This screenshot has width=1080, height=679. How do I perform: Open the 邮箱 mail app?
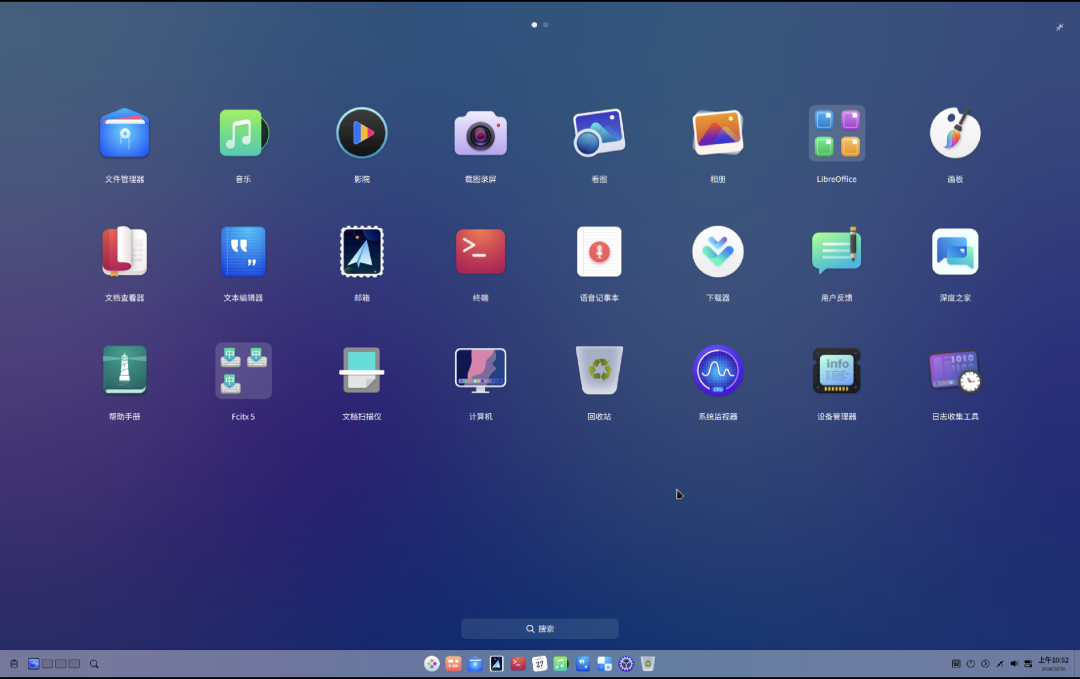tap(362, 251)
